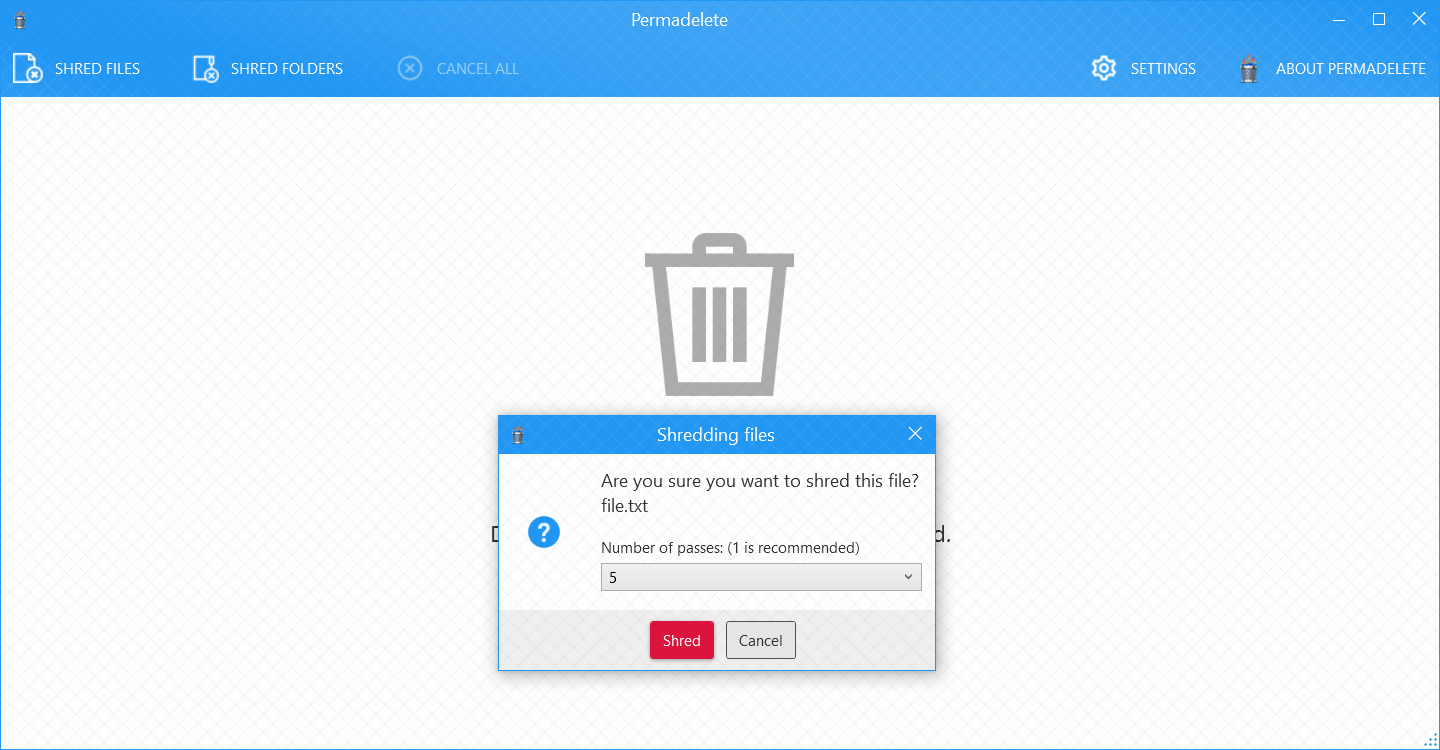Screen dimensions: 1440x750
Task: Click the shredder icon in Shredding files title bar
Action: [x=518, y=435]
